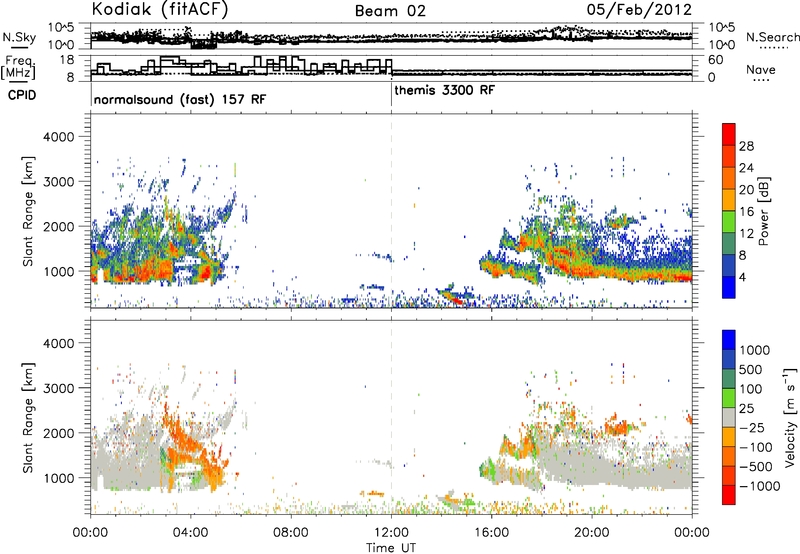Viewport: 800px width, 554px height.
Task: Click blue bottom segment of the Power color bar
Action: point(729,287)
